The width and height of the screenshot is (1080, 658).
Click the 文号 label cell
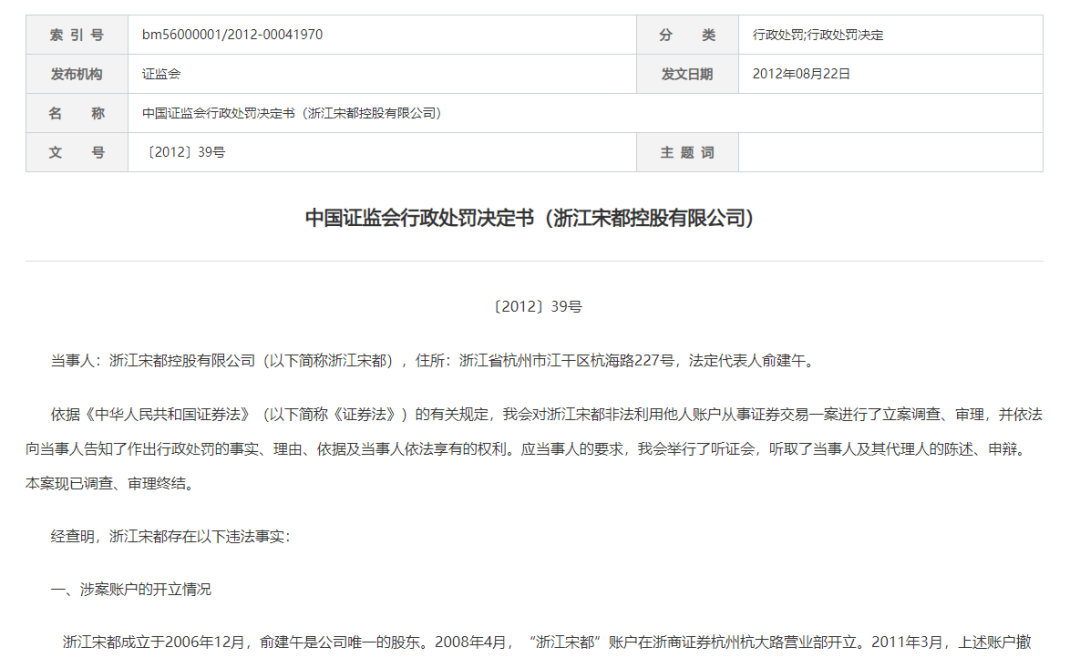coord(77,152)
